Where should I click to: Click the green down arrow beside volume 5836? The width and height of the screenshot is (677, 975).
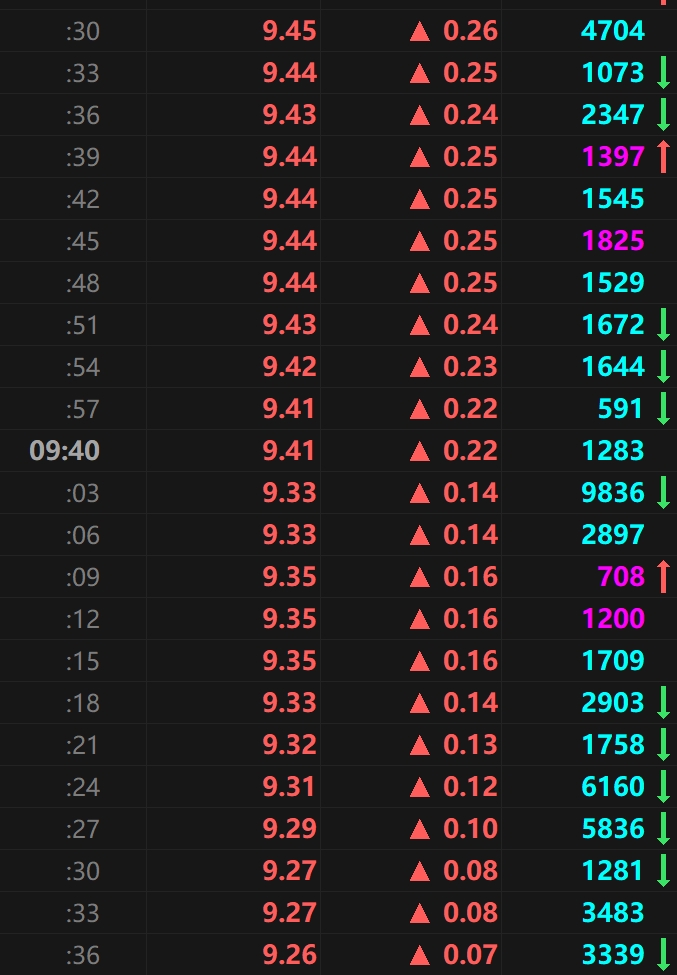663,828
